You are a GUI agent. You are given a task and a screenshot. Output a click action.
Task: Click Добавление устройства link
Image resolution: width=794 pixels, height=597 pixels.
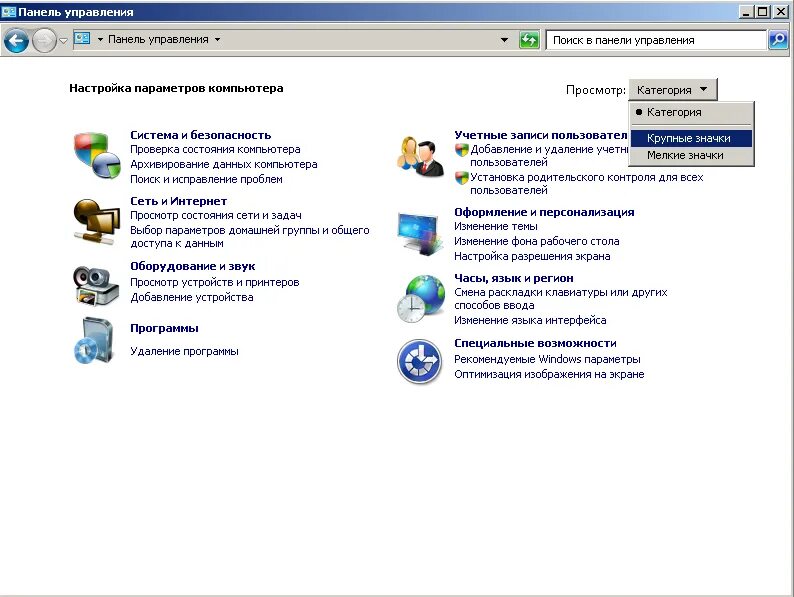192,298
